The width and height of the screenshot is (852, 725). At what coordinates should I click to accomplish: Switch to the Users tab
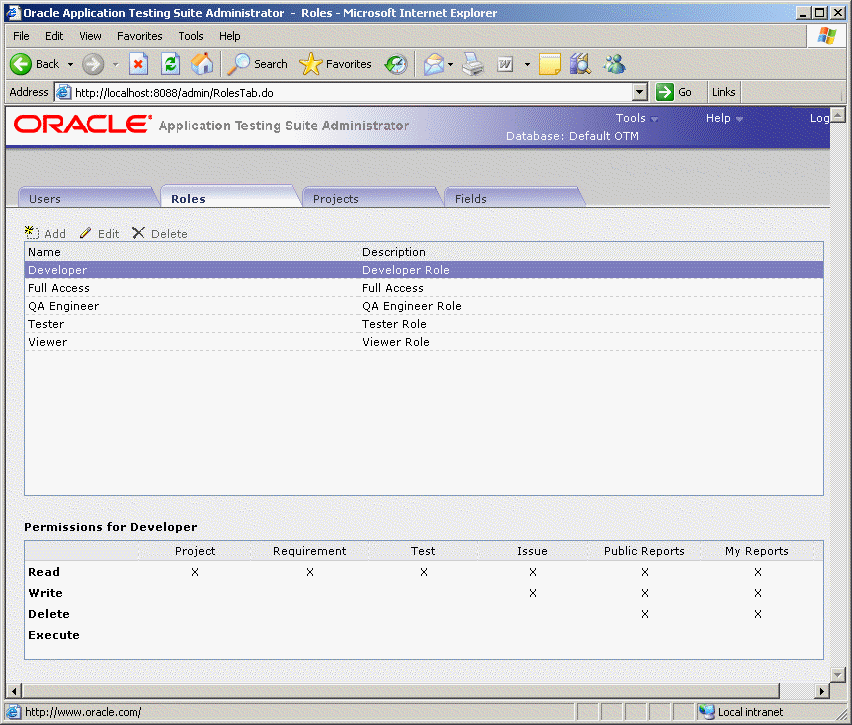coord(45,199)
